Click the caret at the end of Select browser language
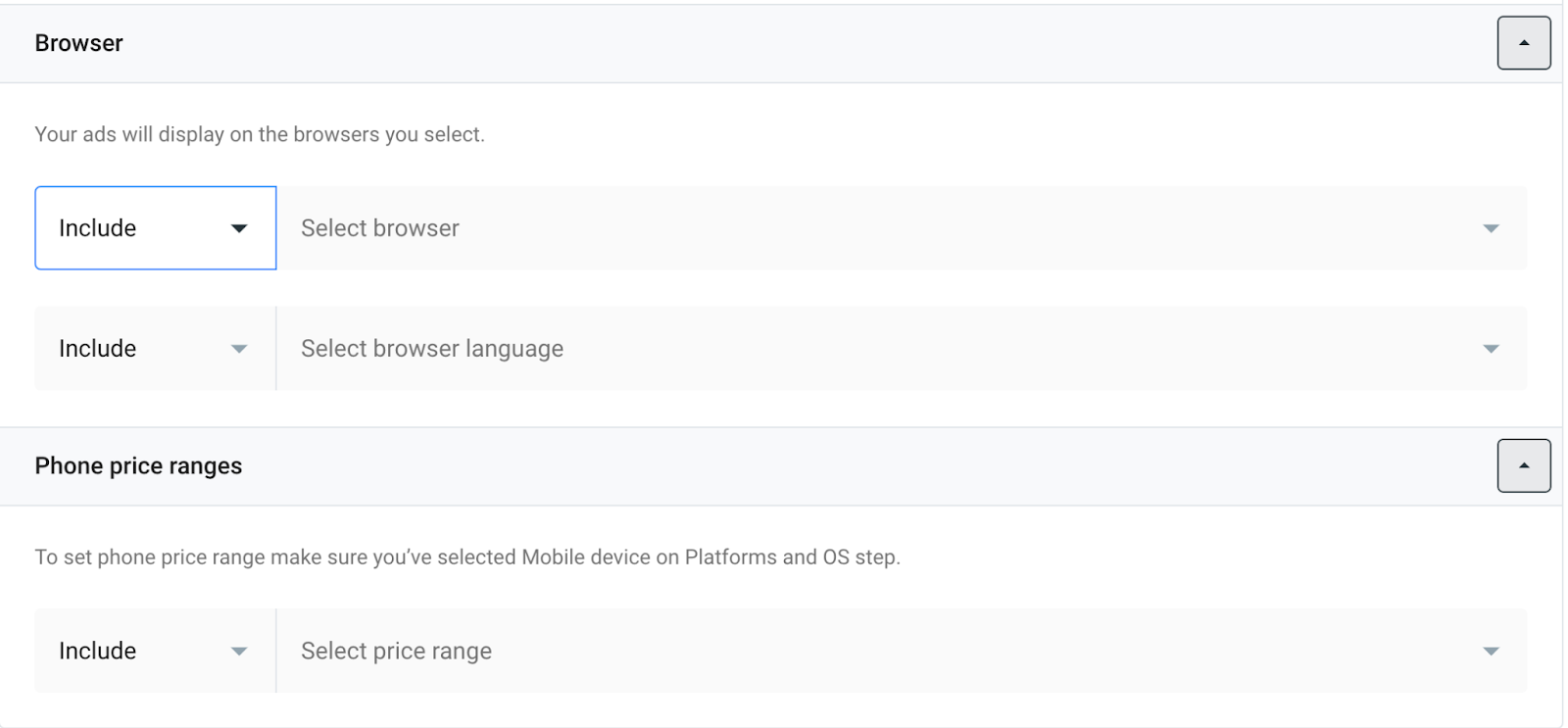This screenshot has width=1568, height=728. [x=1491, y=349]
